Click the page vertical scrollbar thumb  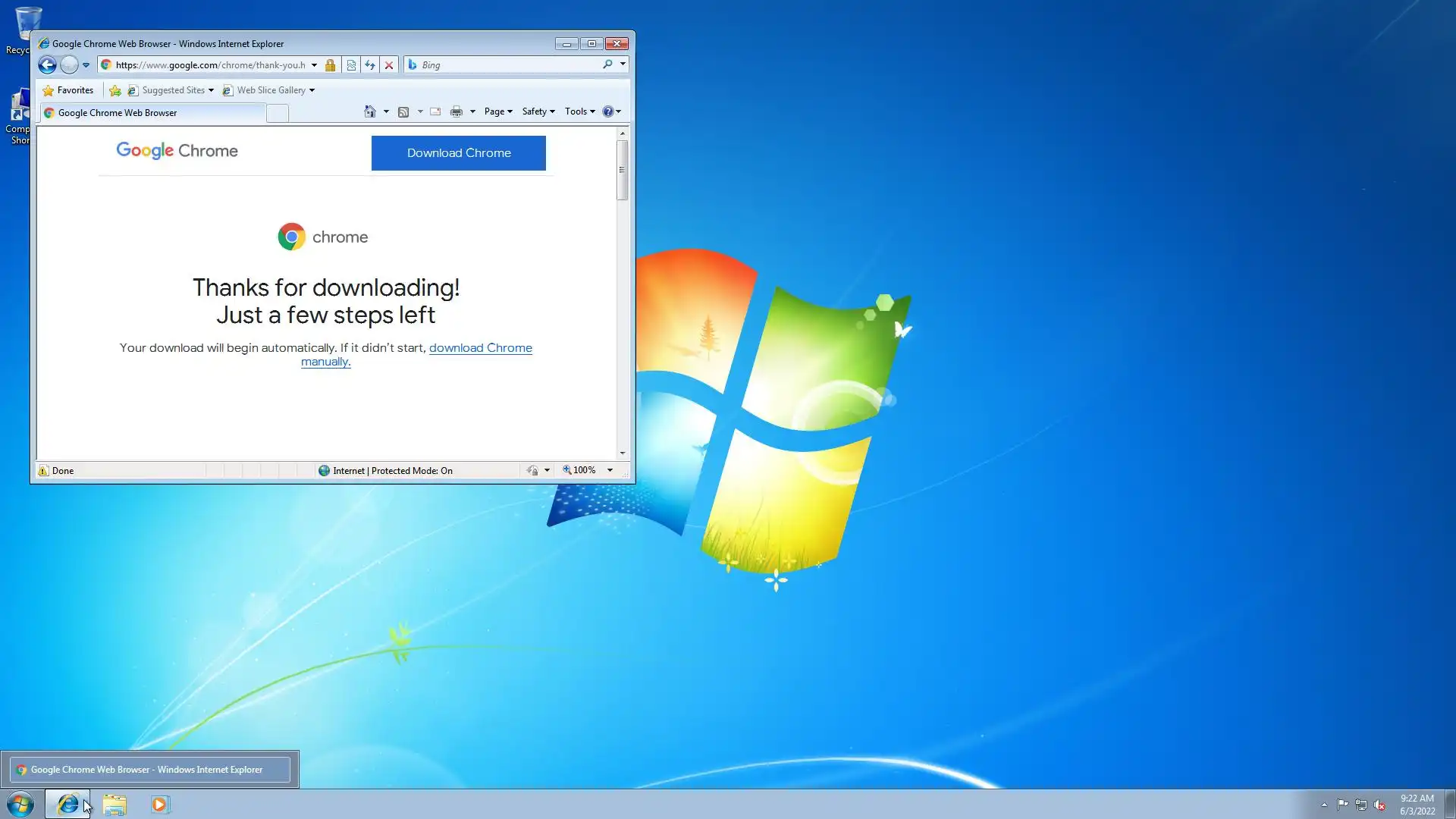[x=623, y=171]
